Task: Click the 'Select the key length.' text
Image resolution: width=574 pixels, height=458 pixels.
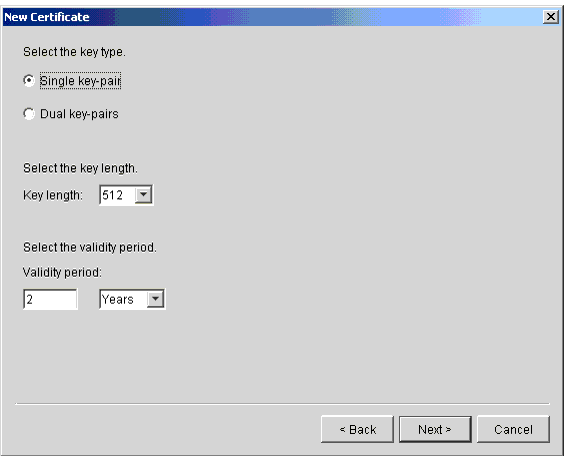Action: coord(80,168)
